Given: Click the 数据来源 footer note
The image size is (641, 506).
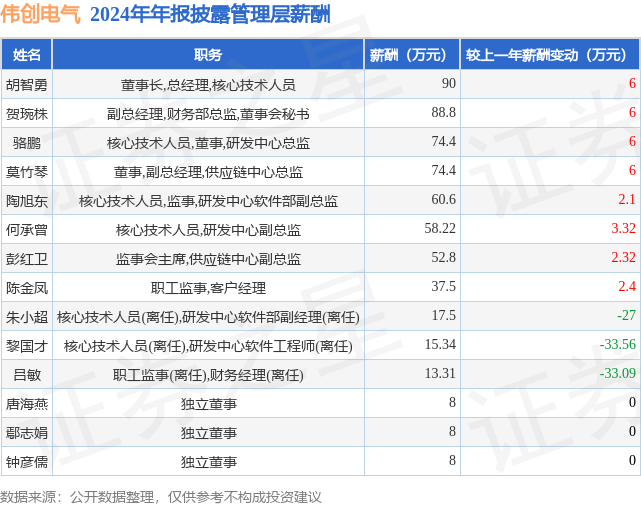Looking at the screenshot, I should point(161,497).
